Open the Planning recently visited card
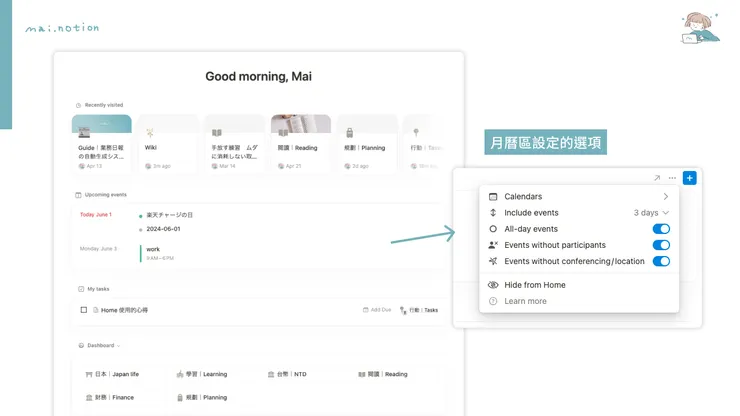The width and height of the screenshot is (740, 416). click(367, 144)
